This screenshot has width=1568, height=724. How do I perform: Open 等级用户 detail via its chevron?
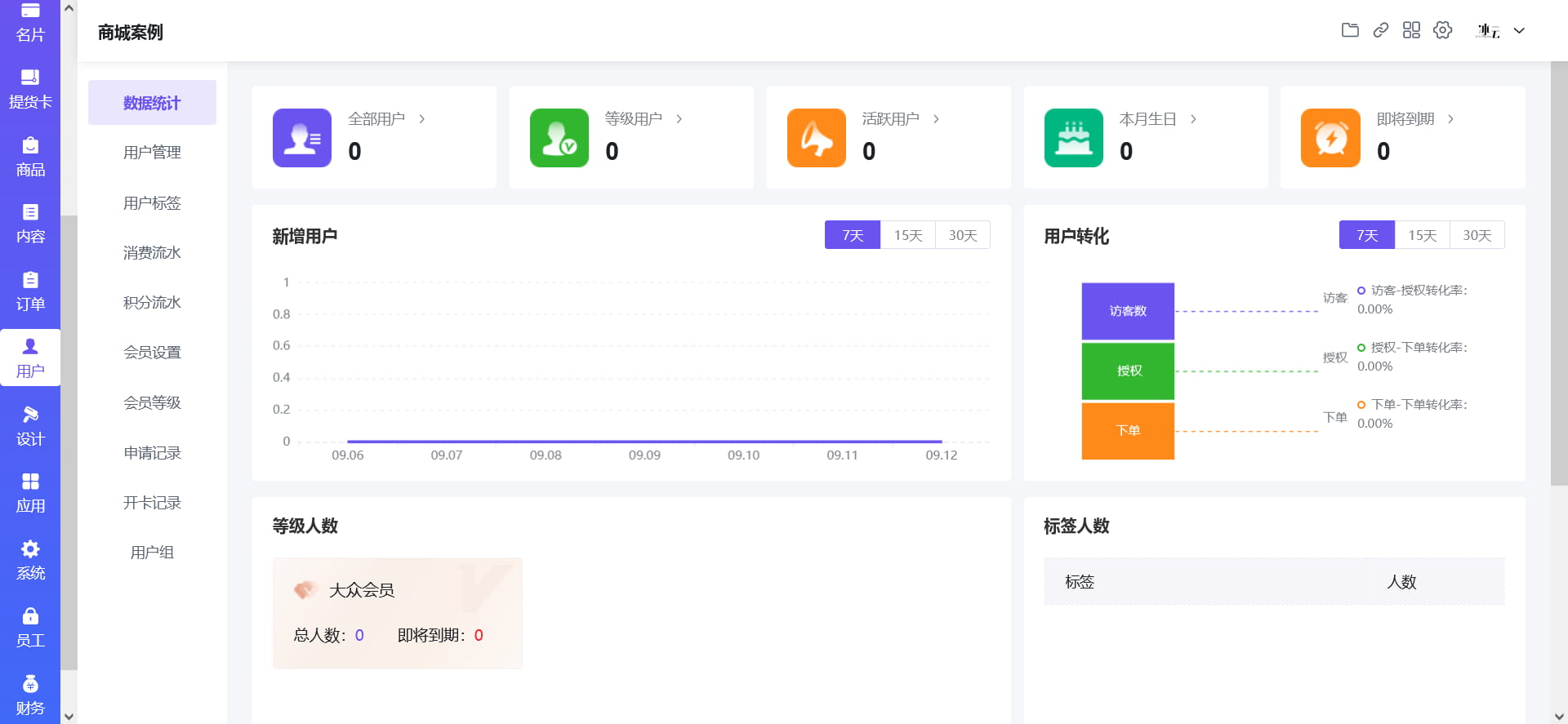click(679, 119)
